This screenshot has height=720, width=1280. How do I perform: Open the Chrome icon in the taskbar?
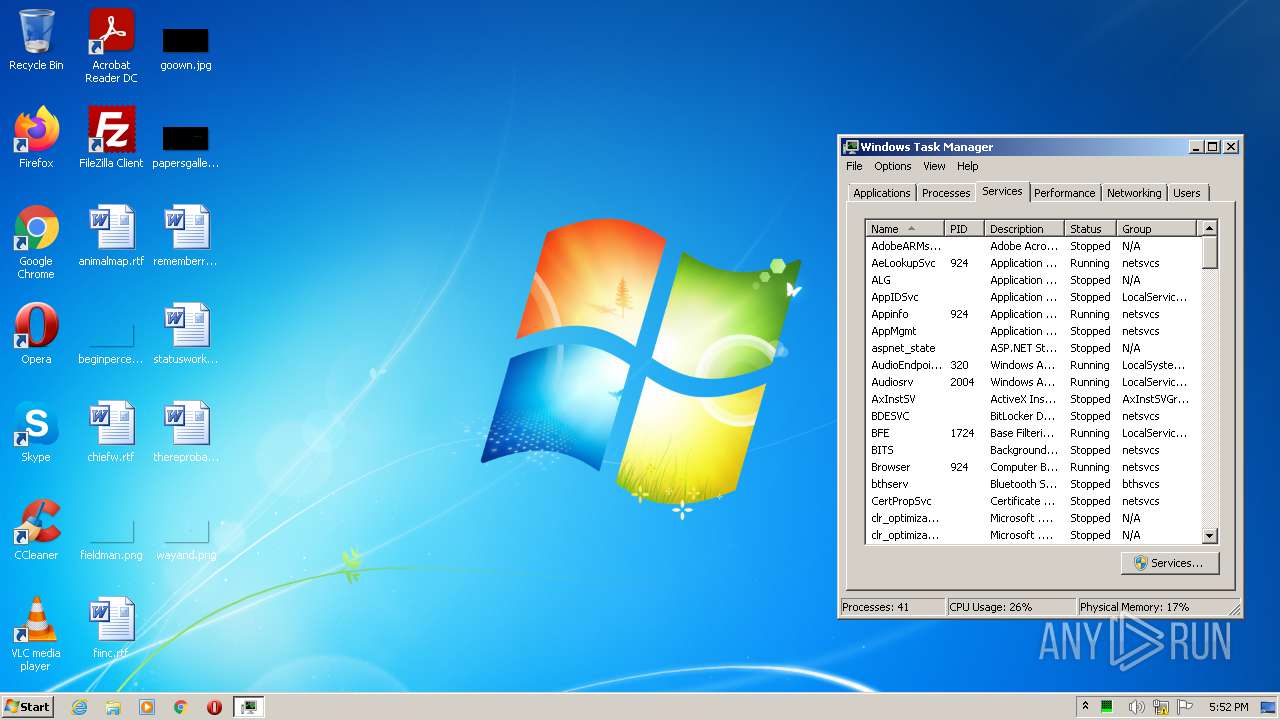[x=181, y=707]
